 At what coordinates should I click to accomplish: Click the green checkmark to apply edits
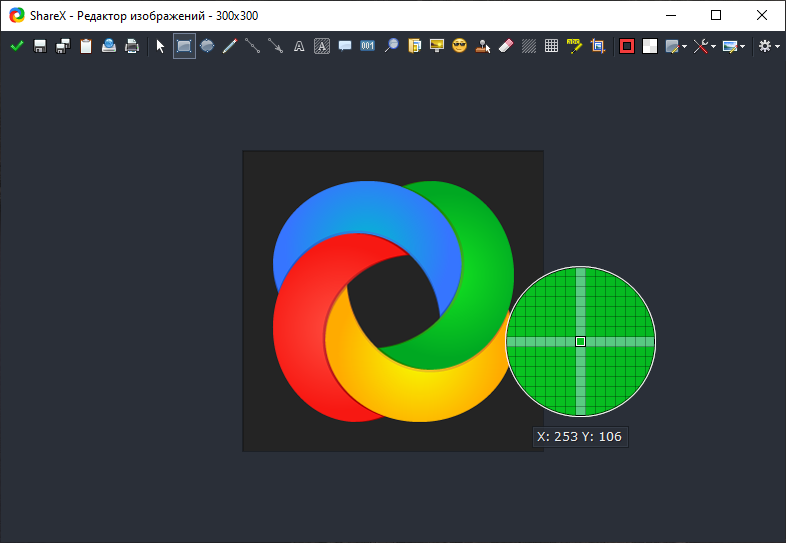pyautogui.click(x=17, y=46)
